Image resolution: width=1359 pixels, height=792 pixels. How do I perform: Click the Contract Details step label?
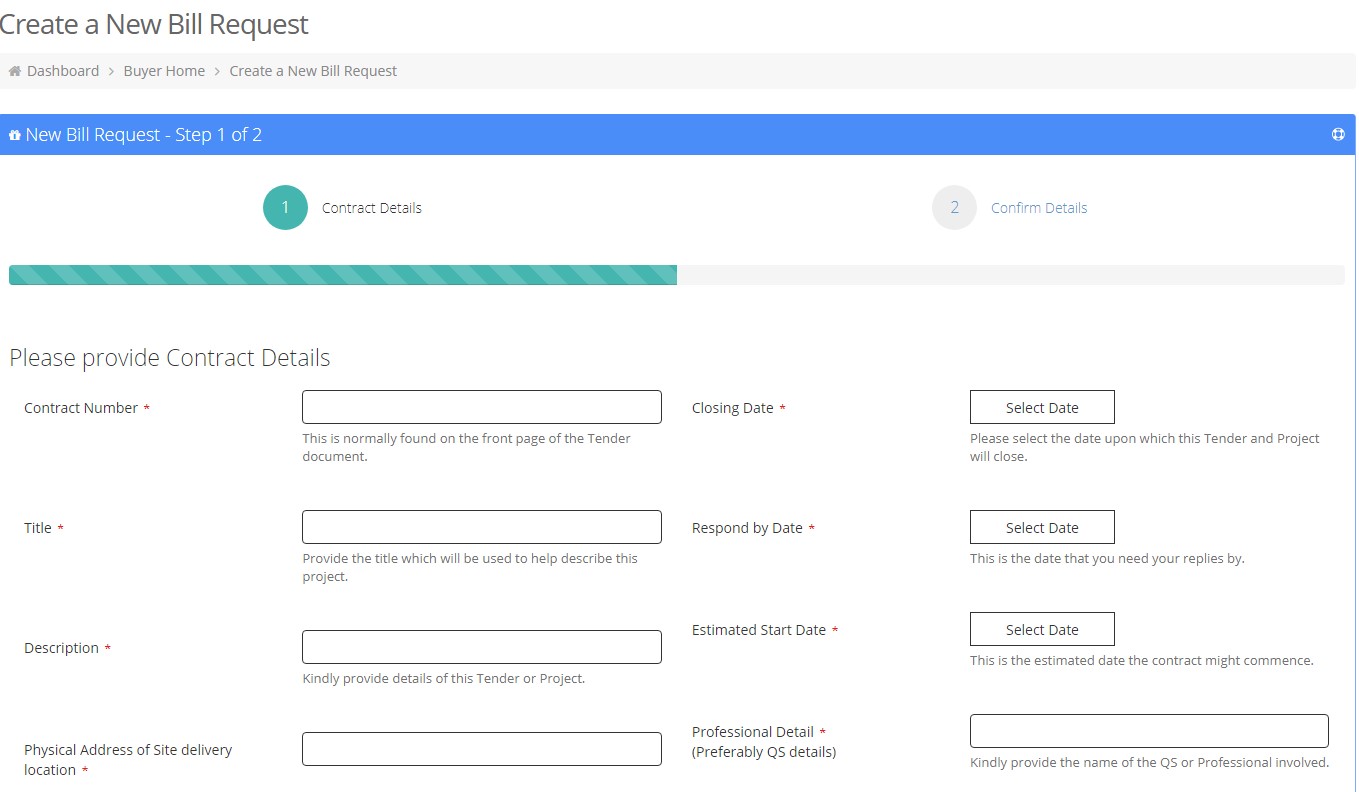point(372,208)
